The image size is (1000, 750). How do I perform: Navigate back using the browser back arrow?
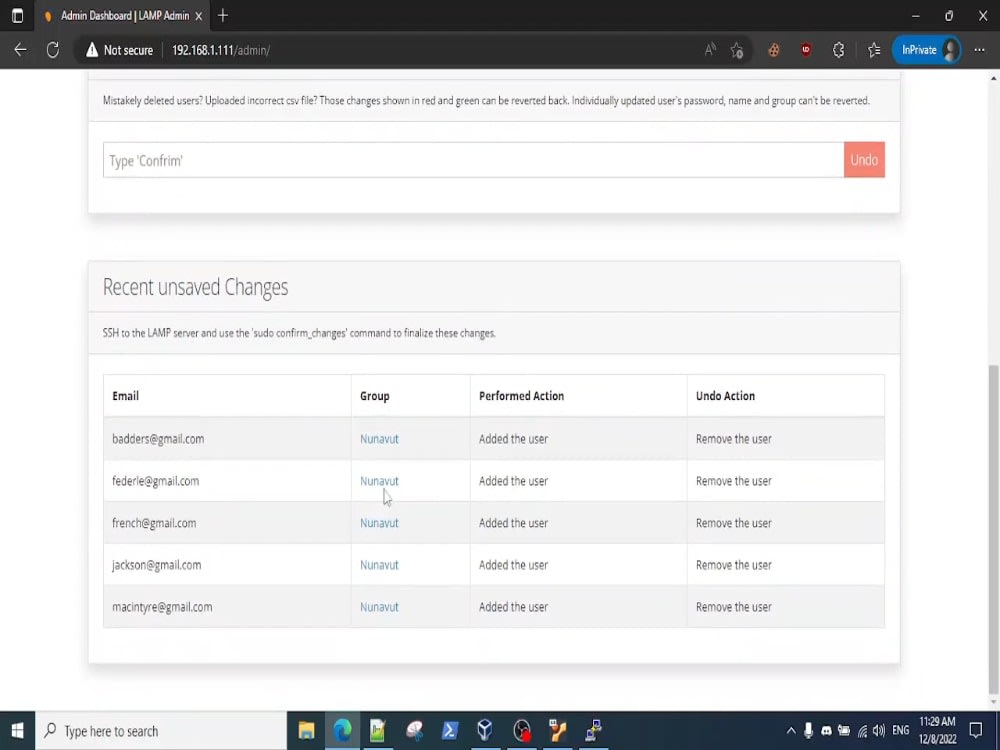(20, 49)
